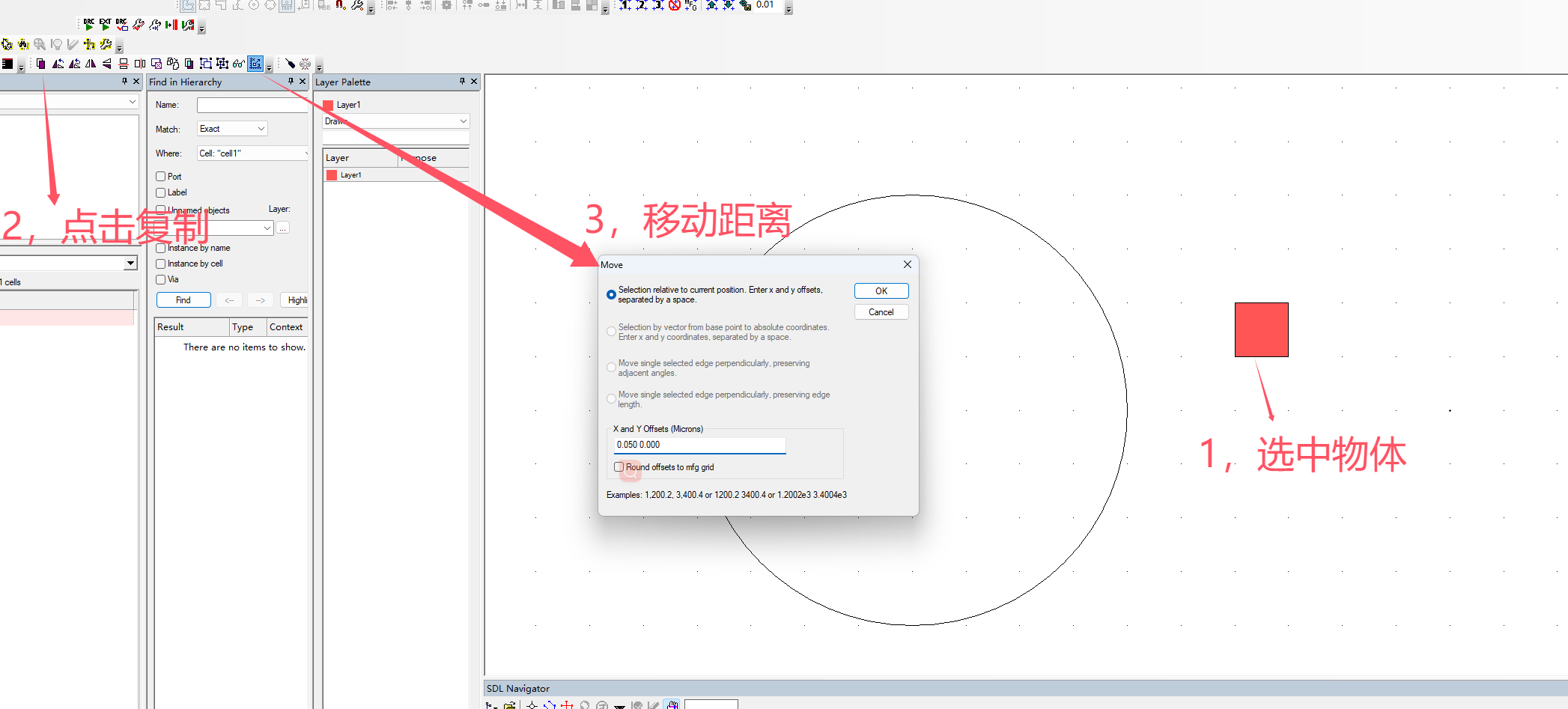Click the sideways triangle flip icon
Viewport: 1568px width, 709px height.
click(107, 64)
